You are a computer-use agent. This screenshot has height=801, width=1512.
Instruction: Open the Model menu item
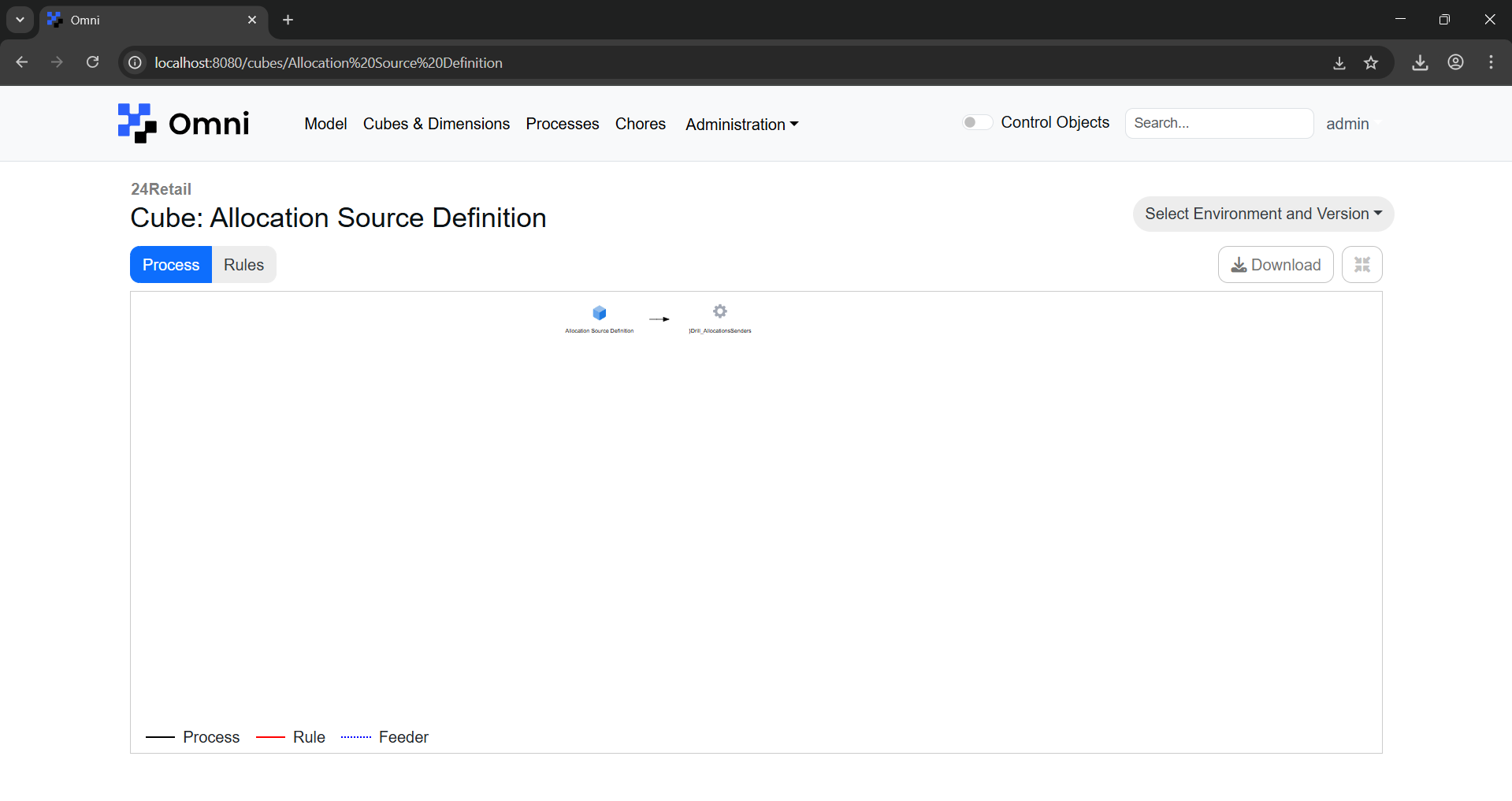pyautogui.click(x=325, y=124)
